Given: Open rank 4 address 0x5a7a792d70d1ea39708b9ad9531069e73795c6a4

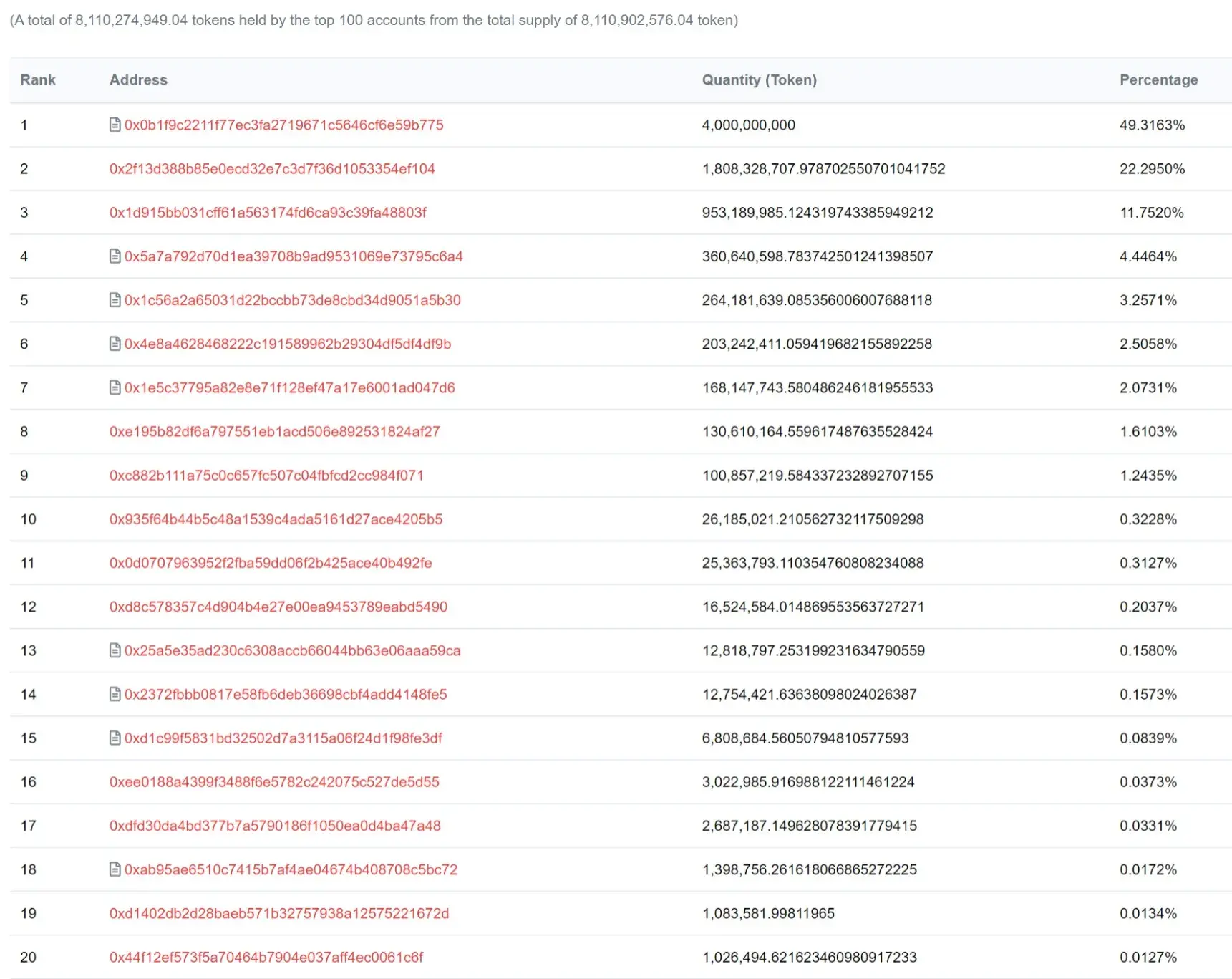Looking at the screenshot, I should tap(294, 256).
